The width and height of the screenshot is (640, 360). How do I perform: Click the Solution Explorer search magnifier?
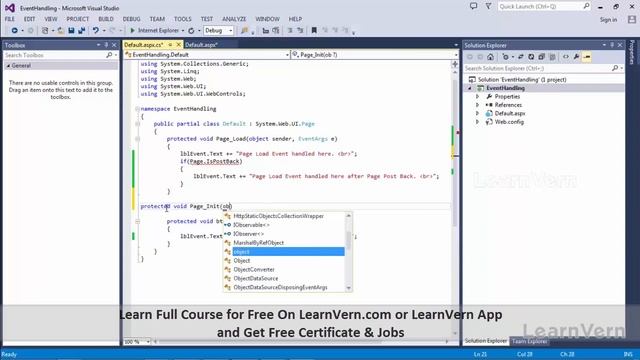point(615,69)
